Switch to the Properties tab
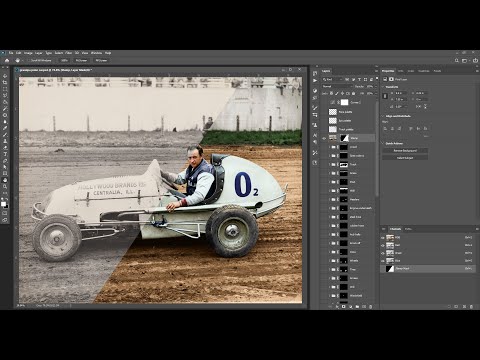This screenshot has width=480, height=360. click(388, 71)
